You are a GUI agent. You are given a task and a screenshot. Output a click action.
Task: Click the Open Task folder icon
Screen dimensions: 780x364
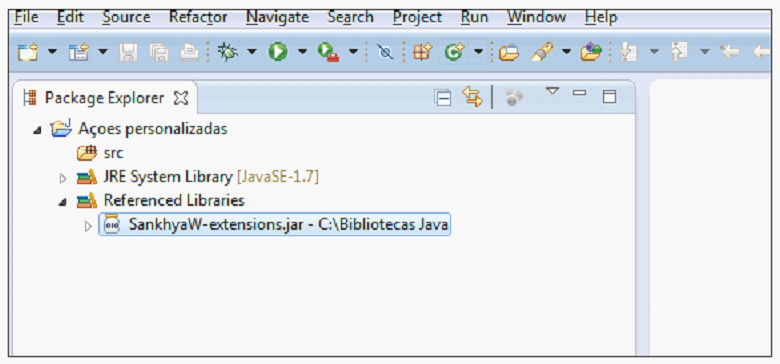point(591,52)
